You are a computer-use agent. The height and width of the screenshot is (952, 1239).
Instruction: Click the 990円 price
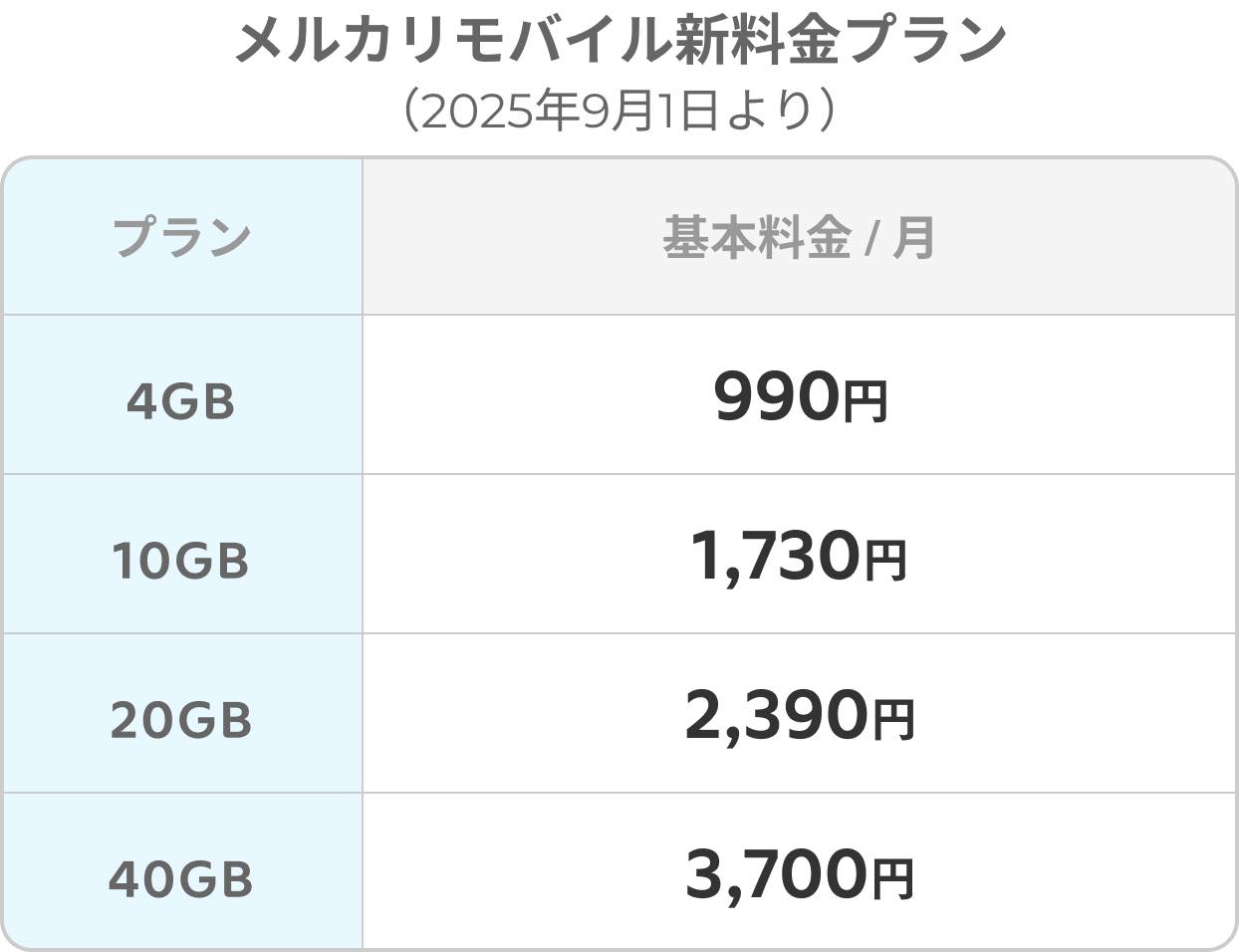click(x=800, y=396)
